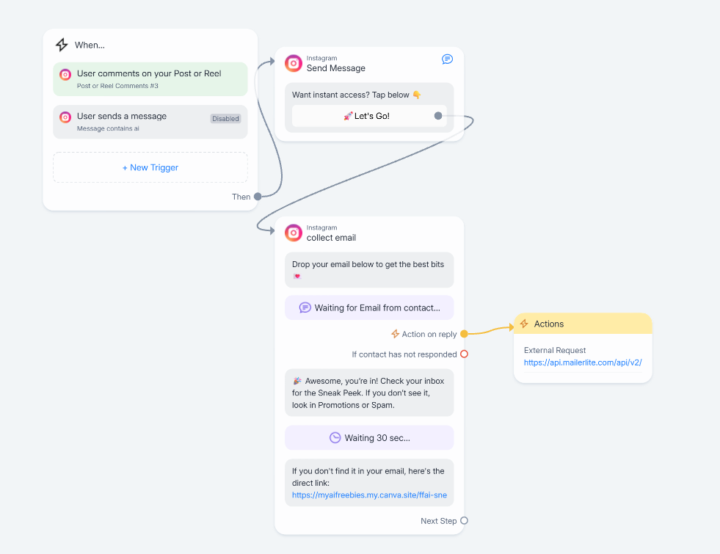Click the Next Step connector circle

click(x=464, y=520)
